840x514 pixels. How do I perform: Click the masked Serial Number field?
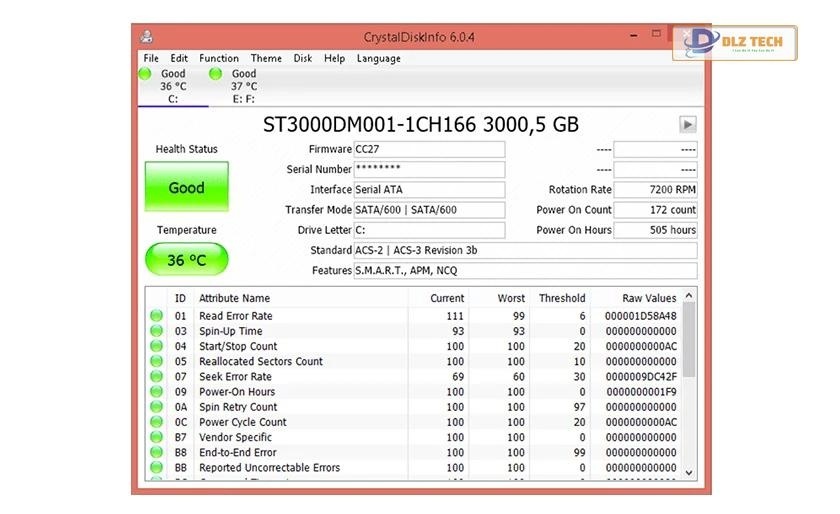pos(429,169)
